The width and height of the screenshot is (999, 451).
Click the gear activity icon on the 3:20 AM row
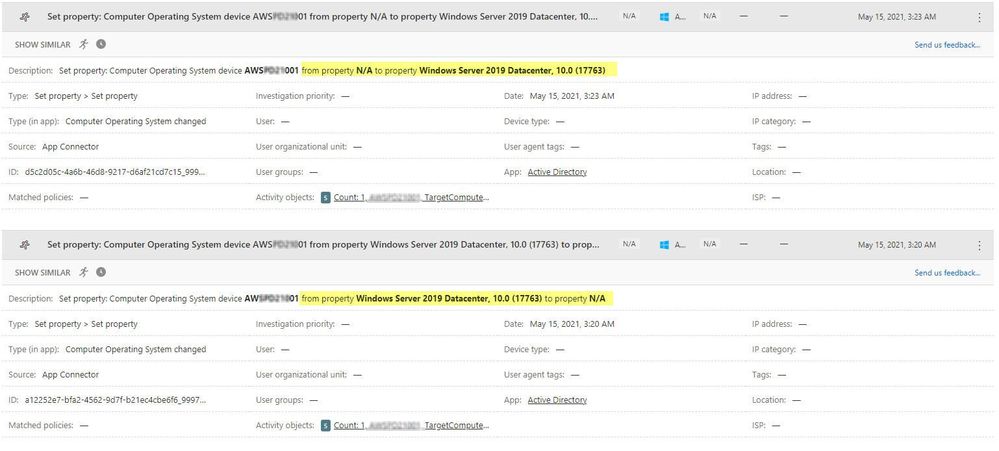pos(25,245)
